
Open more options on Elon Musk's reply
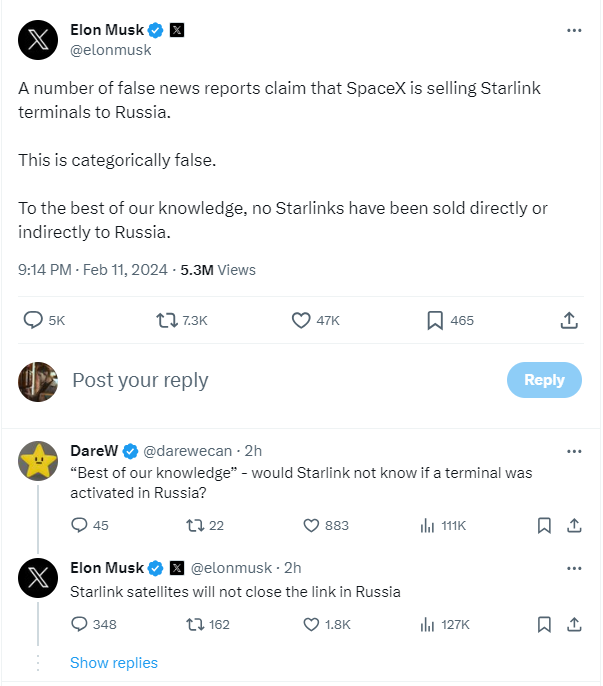[x=574, y=568]
